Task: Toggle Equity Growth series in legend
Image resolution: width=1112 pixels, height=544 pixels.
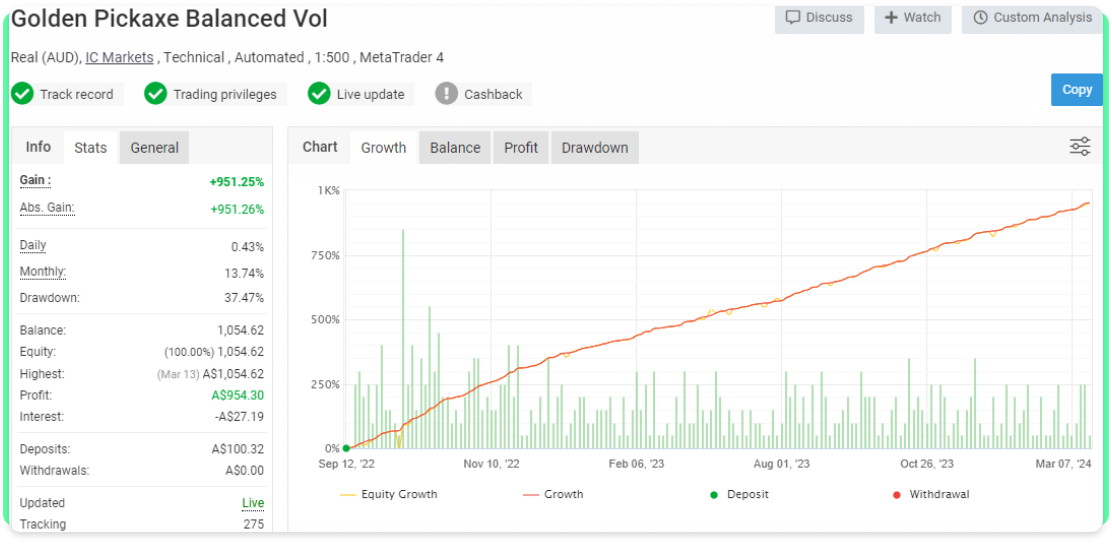Action: 388,494
